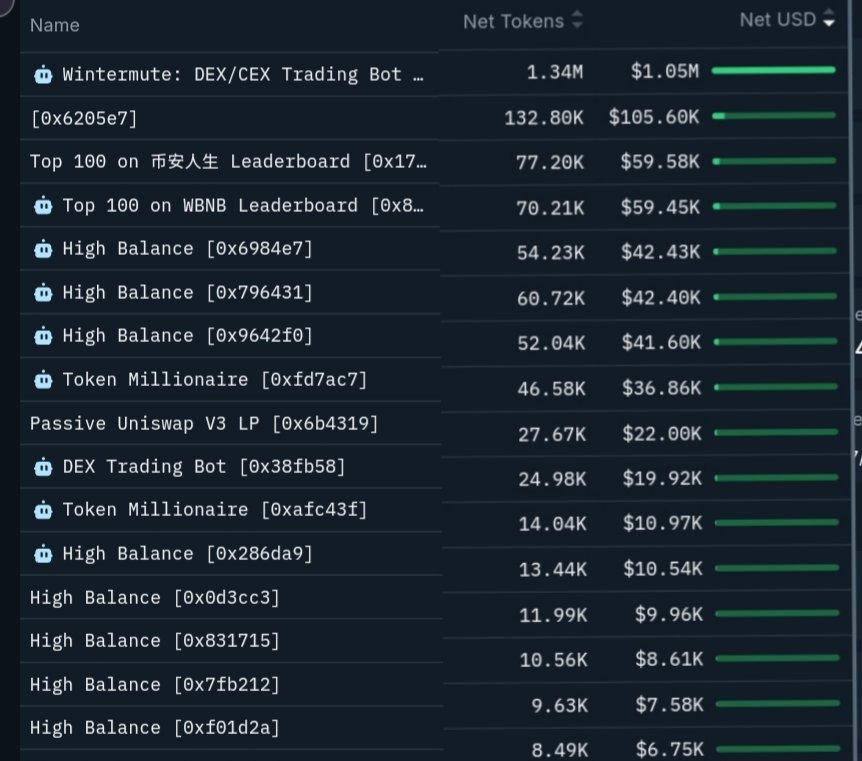
Task: Open Passive Uniswap V3 LP [0x6b4319]
Action: (x=204, y=423)
